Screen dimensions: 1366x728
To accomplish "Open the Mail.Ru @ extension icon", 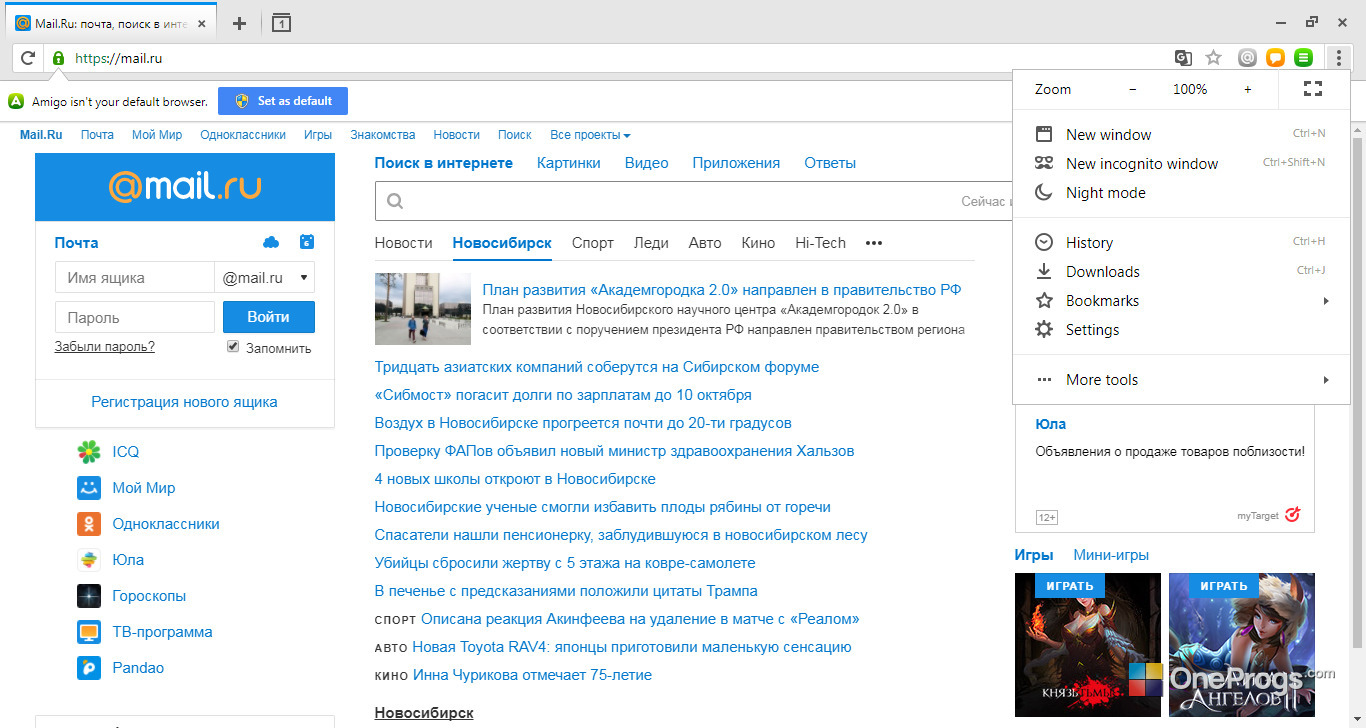I will click(x=1247, y=58).
